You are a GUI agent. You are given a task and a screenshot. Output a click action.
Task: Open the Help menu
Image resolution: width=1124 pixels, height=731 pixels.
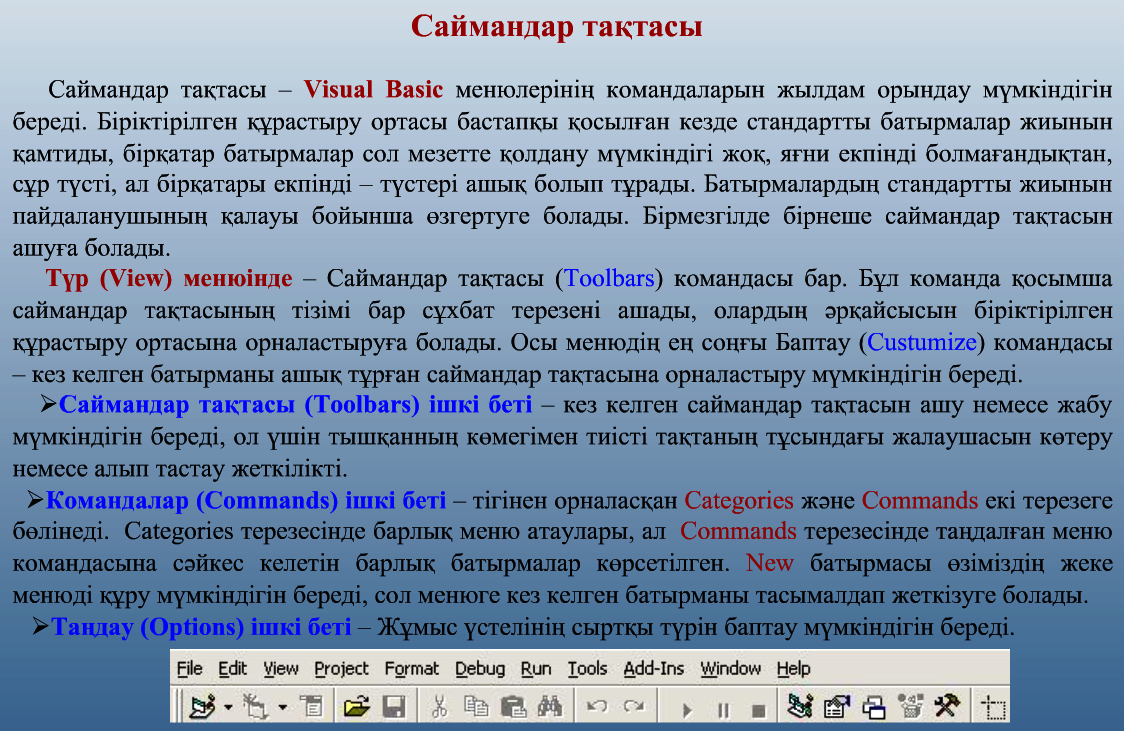pos(793,669)
